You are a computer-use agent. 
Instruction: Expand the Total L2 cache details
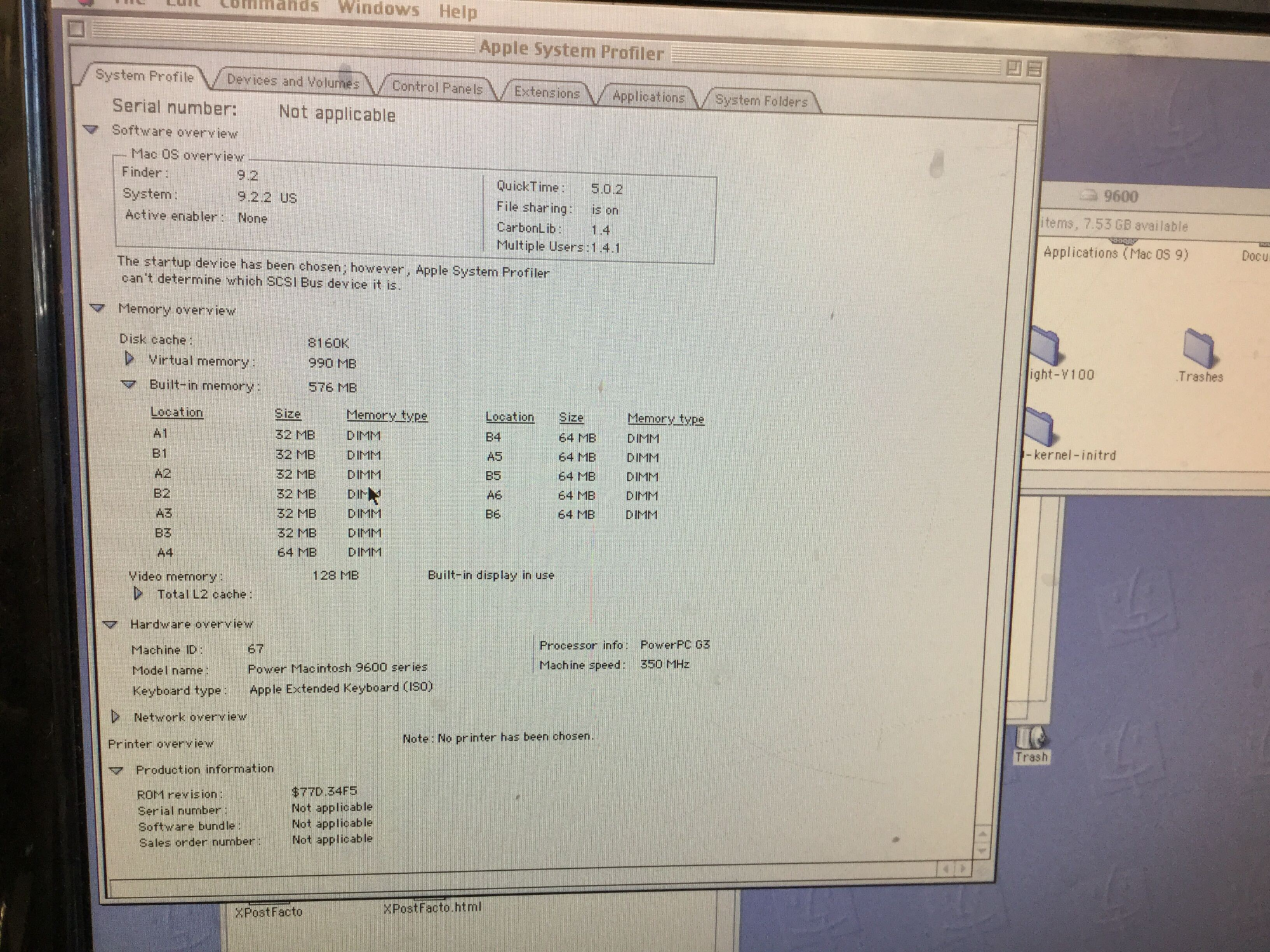138,593
